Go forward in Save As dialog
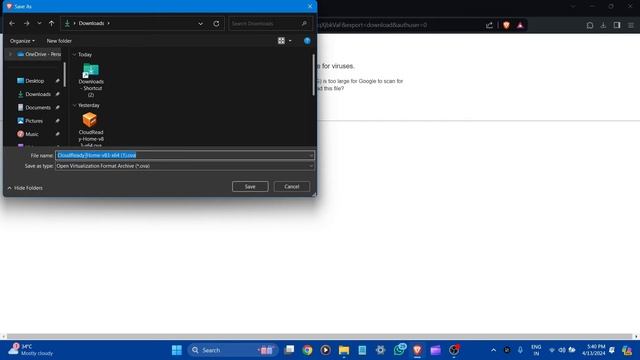Viewport: 640px width, 360px height. [27, 24]
